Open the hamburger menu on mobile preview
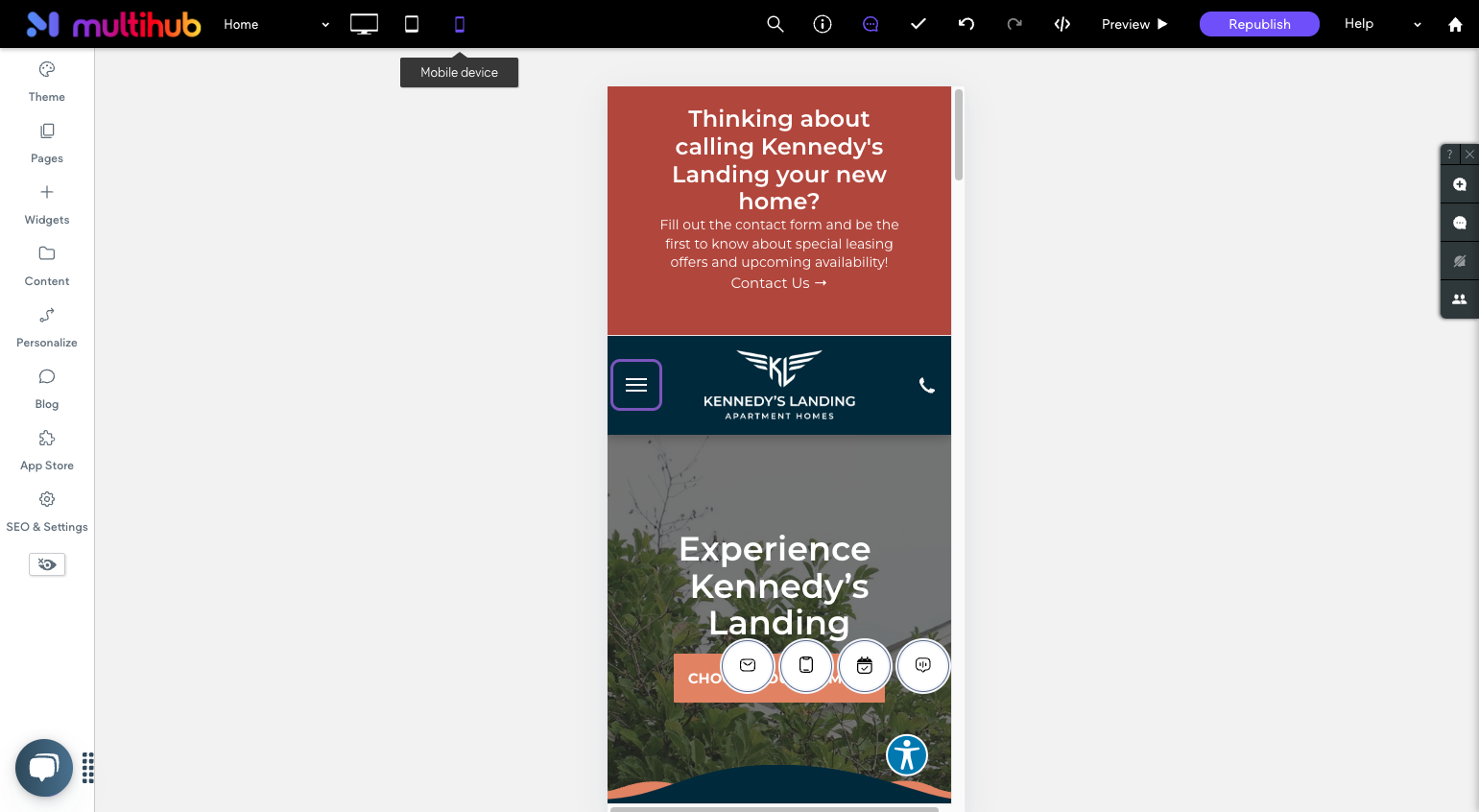The image size is (1479, 812). 636,385
